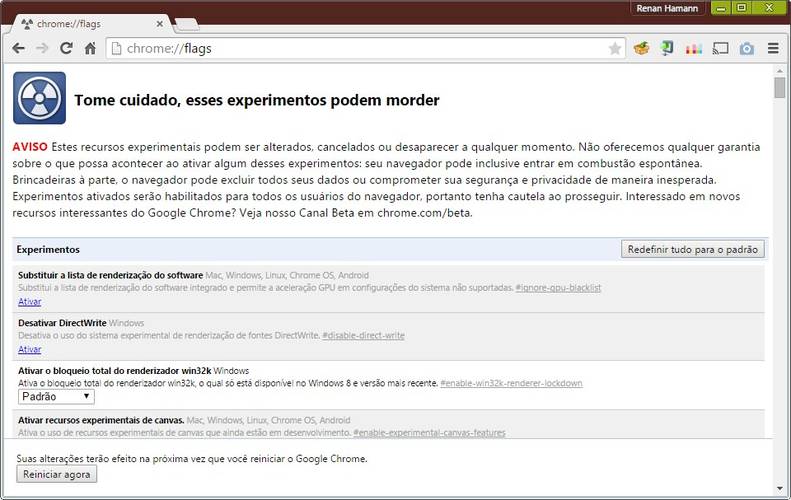791x500 pixels.
Task: Click the Renan Hamann profile button
Action: [667, 8]
